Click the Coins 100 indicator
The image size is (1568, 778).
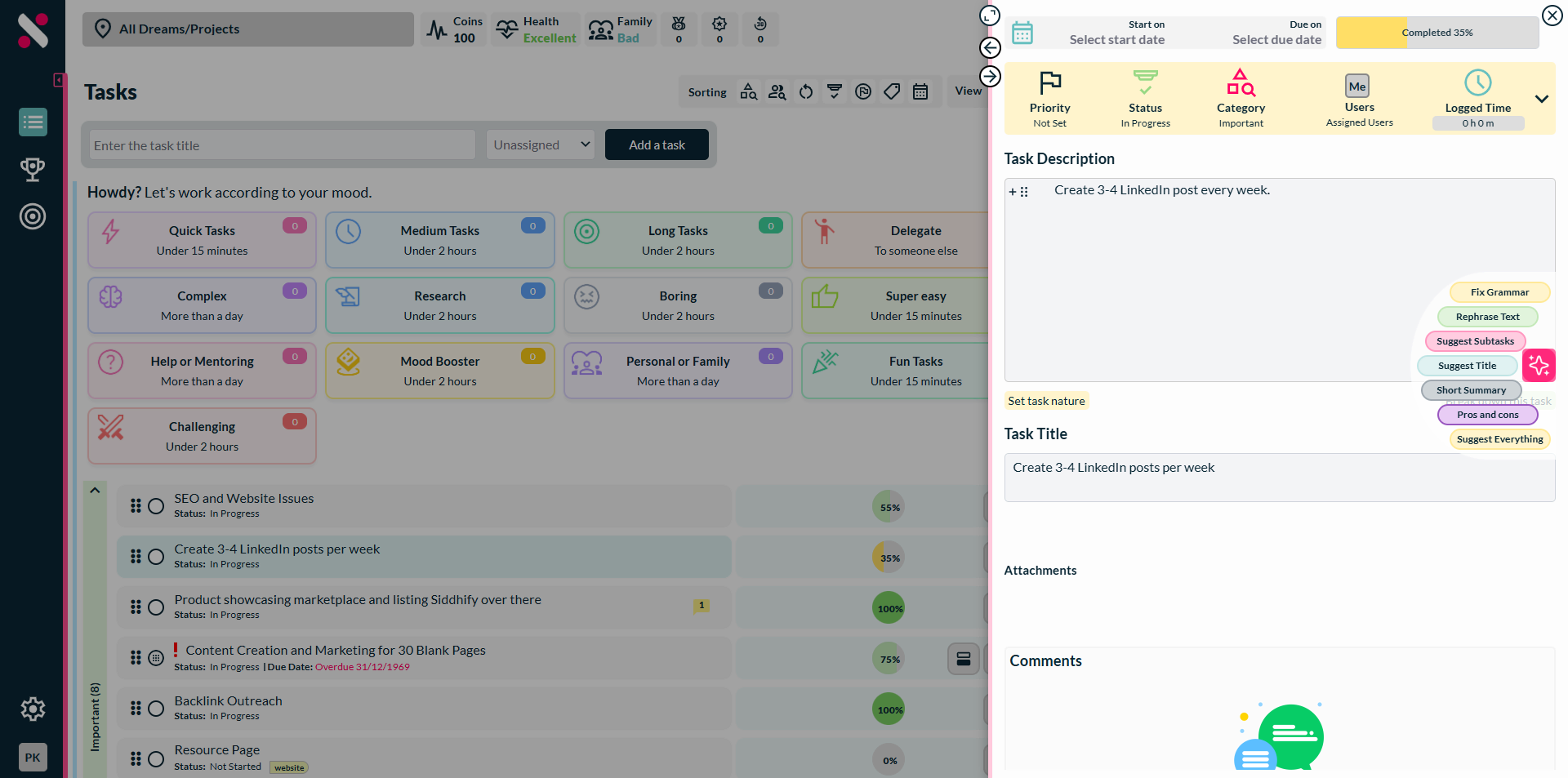(454, 29)
